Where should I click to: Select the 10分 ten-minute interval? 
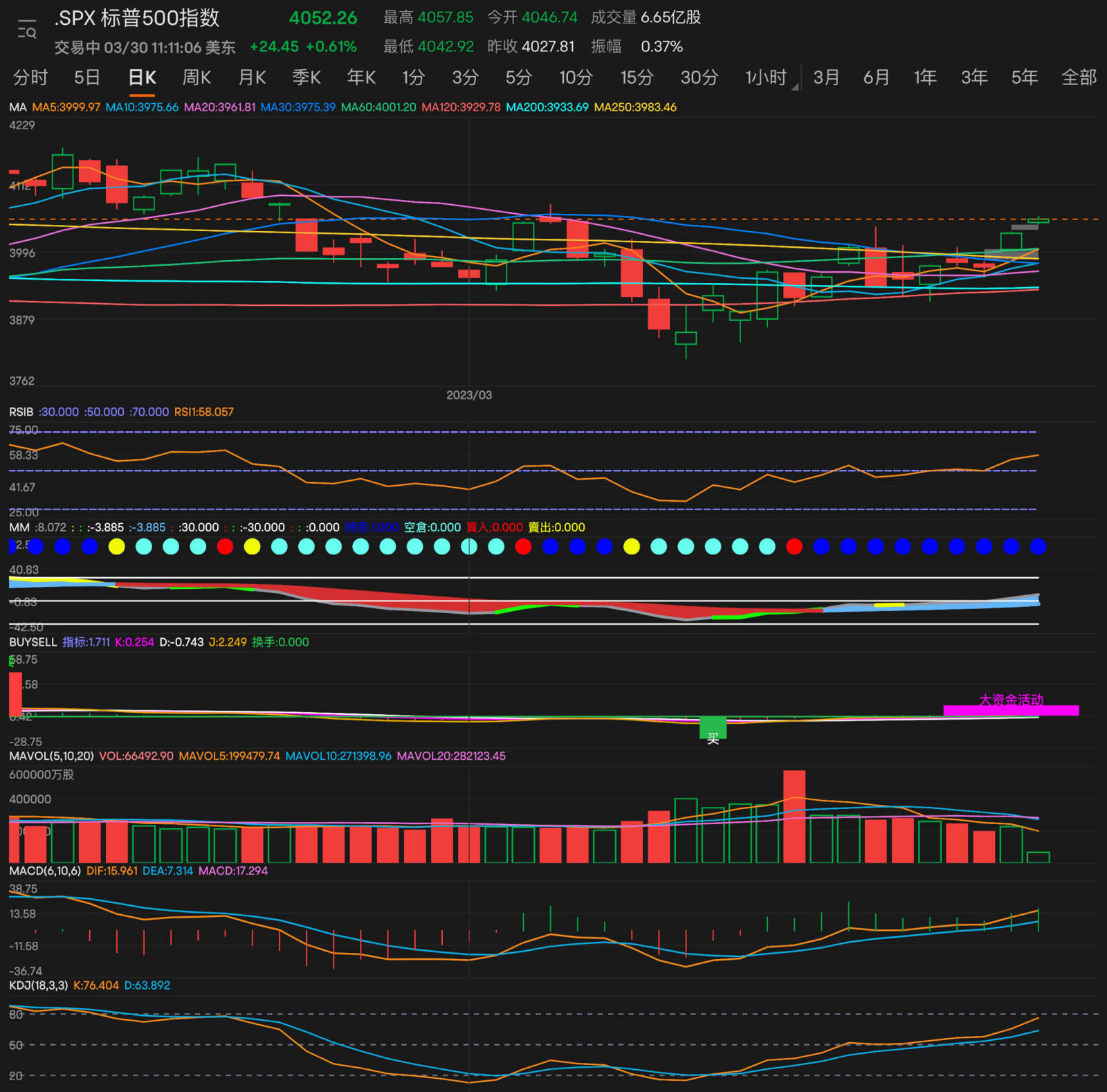[576, 78]
